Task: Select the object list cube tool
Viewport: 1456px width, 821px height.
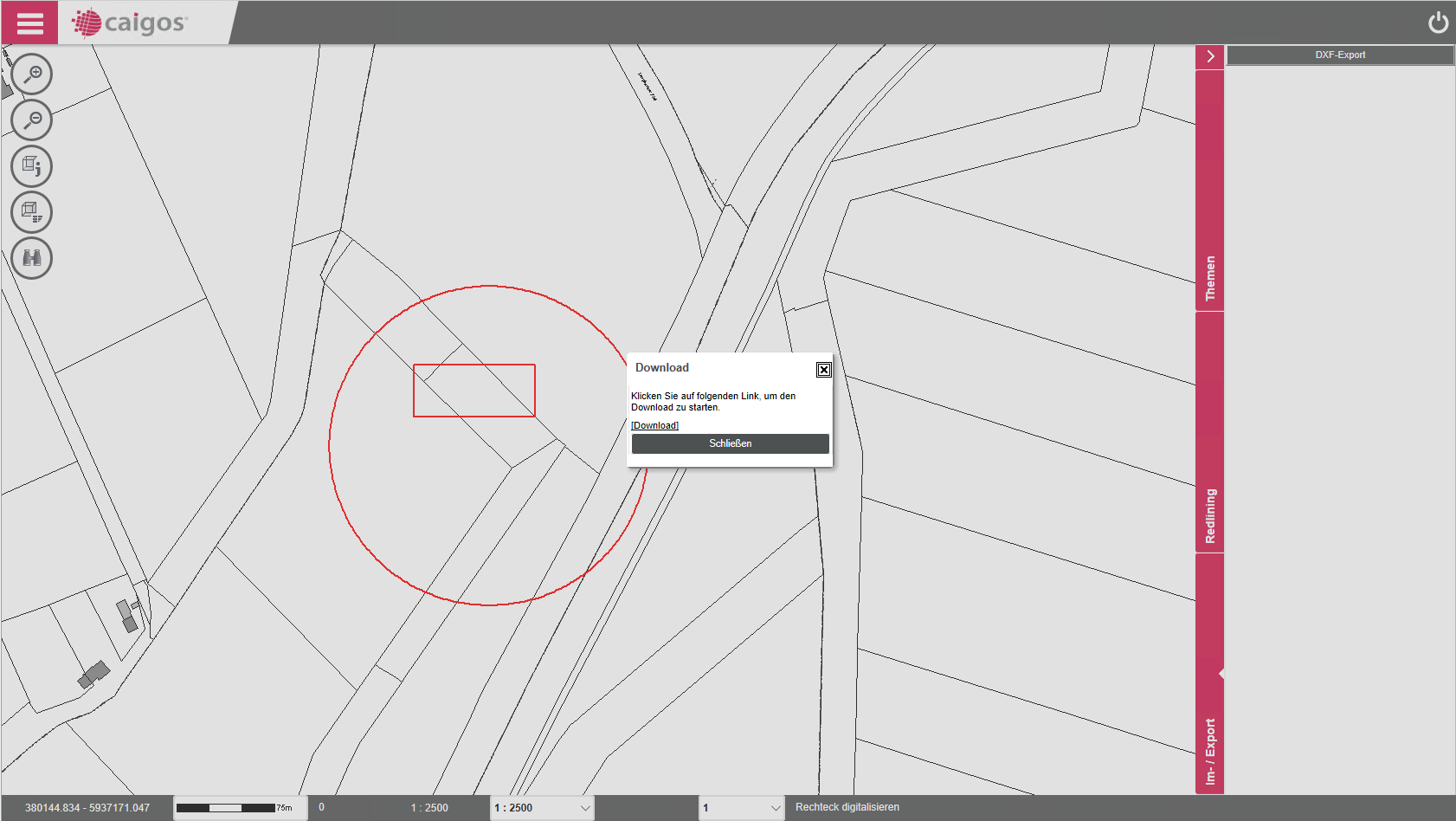Action: tap(32, 212)
